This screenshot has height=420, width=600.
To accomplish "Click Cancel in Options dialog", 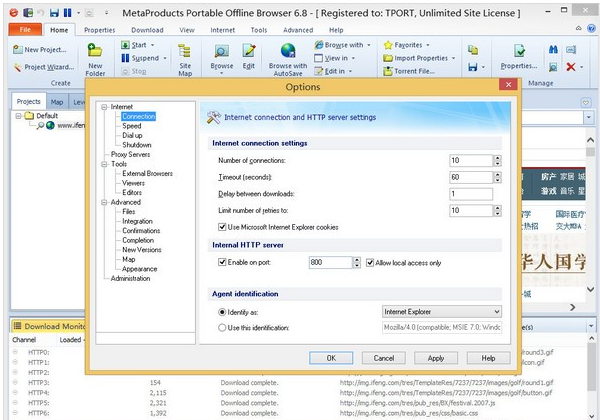I will pyautogui.click(x=384, y=358).
